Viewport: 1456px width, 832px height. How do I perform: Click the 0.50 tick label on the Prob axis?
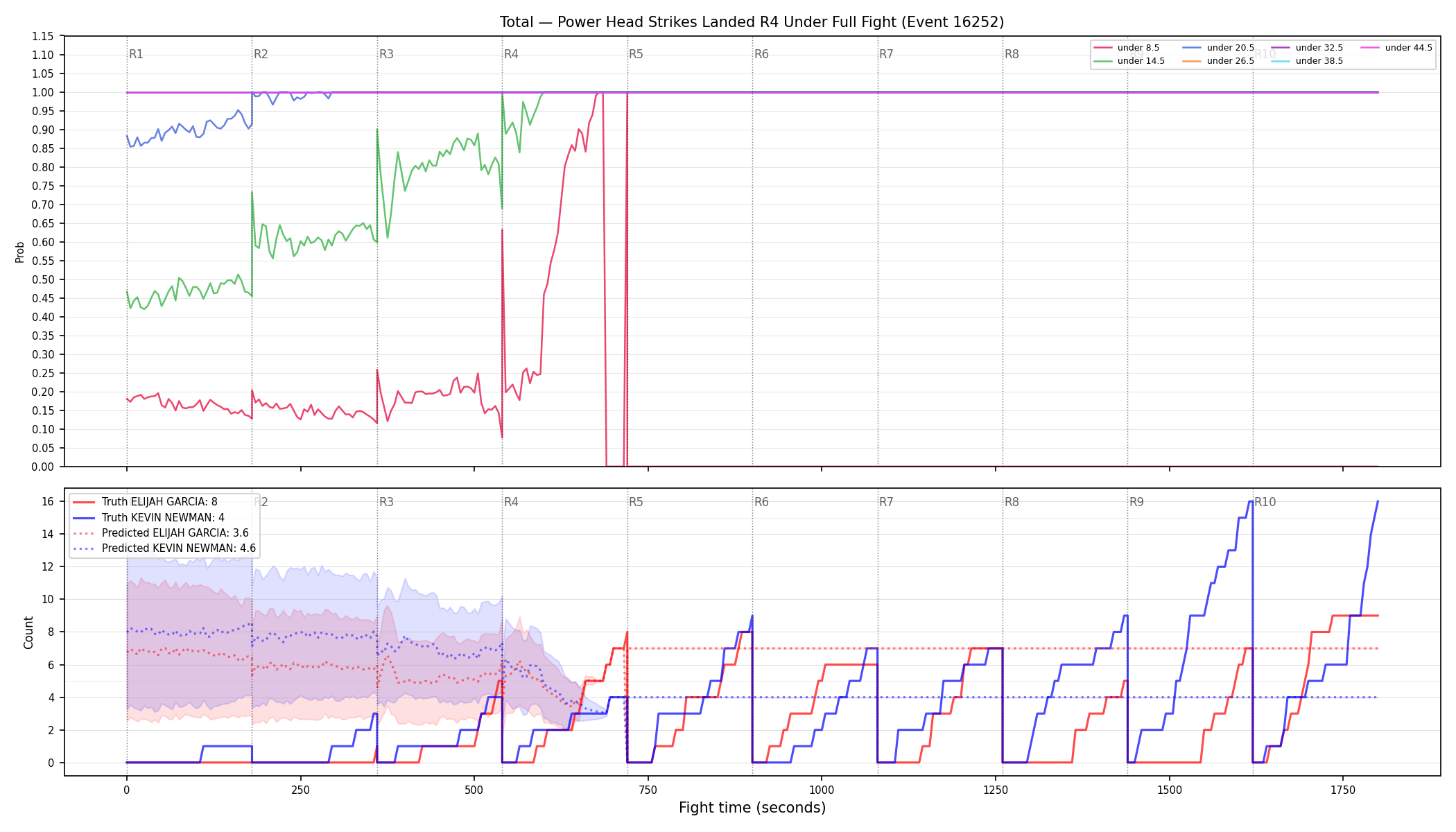click(42, 280)
